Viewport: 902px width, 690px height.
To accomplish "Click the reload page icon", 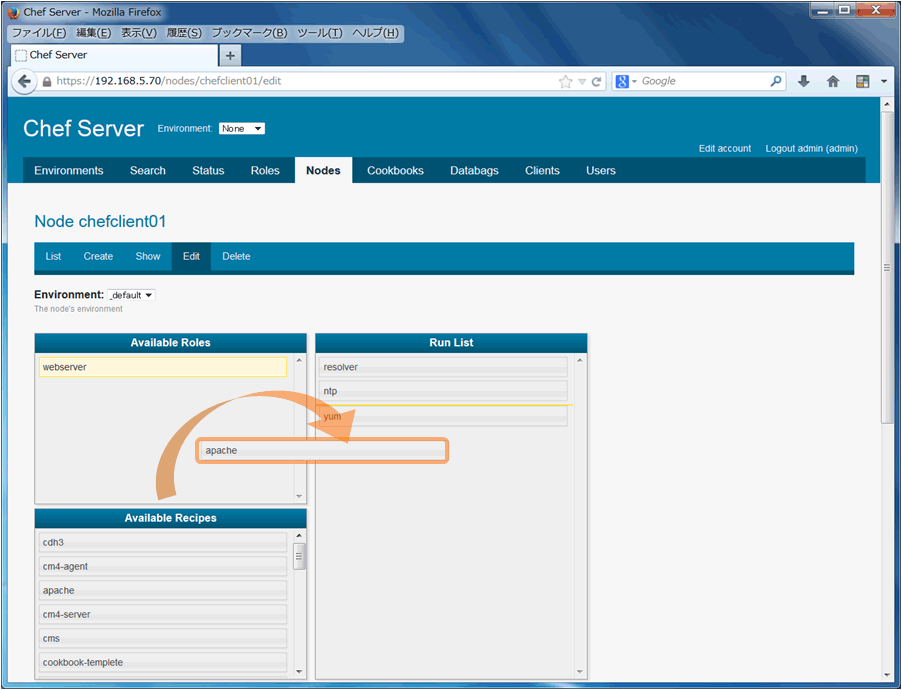I will click(x=597, y=82).
